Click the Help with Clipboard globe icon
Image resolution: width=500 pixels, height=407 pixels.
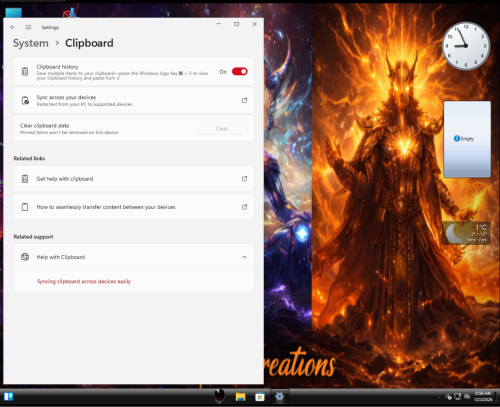click(25, 257)
